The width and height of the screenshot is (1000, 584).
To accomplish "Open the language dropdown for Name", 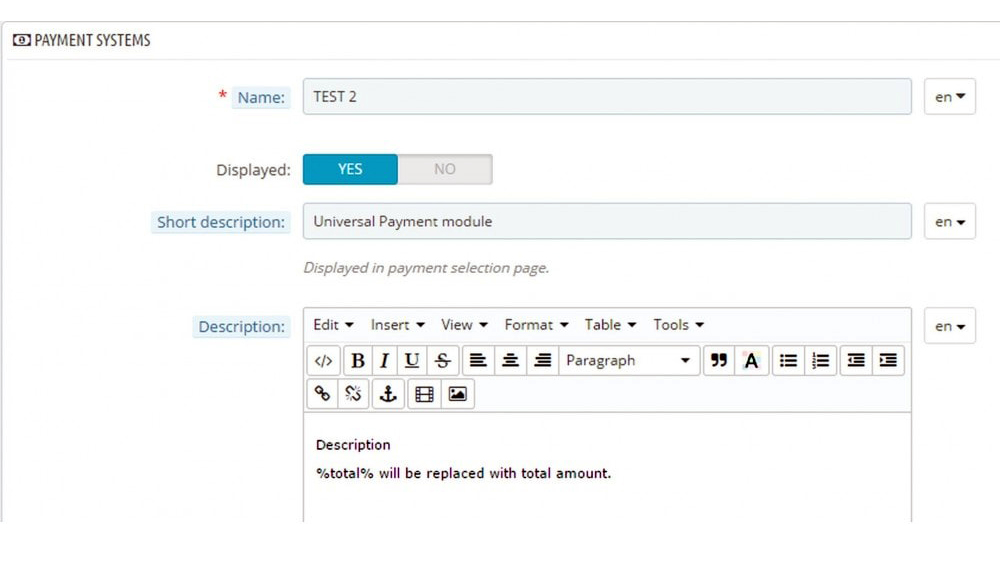I will [x=950, y=97].
